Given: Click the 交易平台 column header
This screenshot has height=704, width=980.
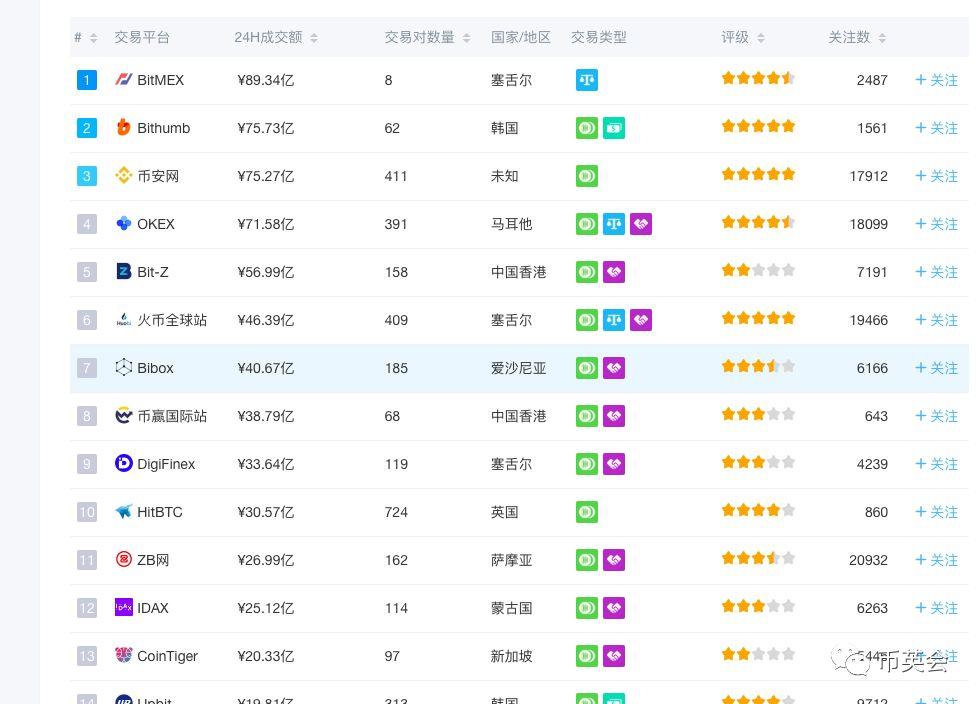Looking at the screenshot, I should point(142,37).
